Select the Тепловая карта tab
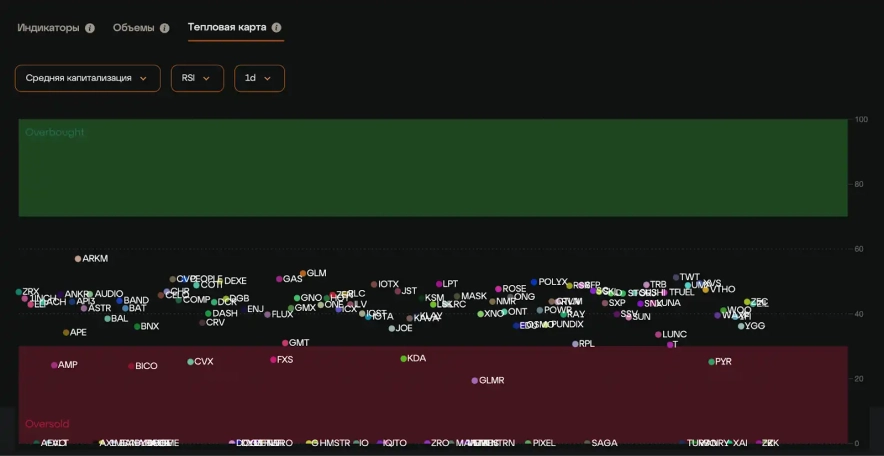The image size is (884, 456). tap(227, 28)
